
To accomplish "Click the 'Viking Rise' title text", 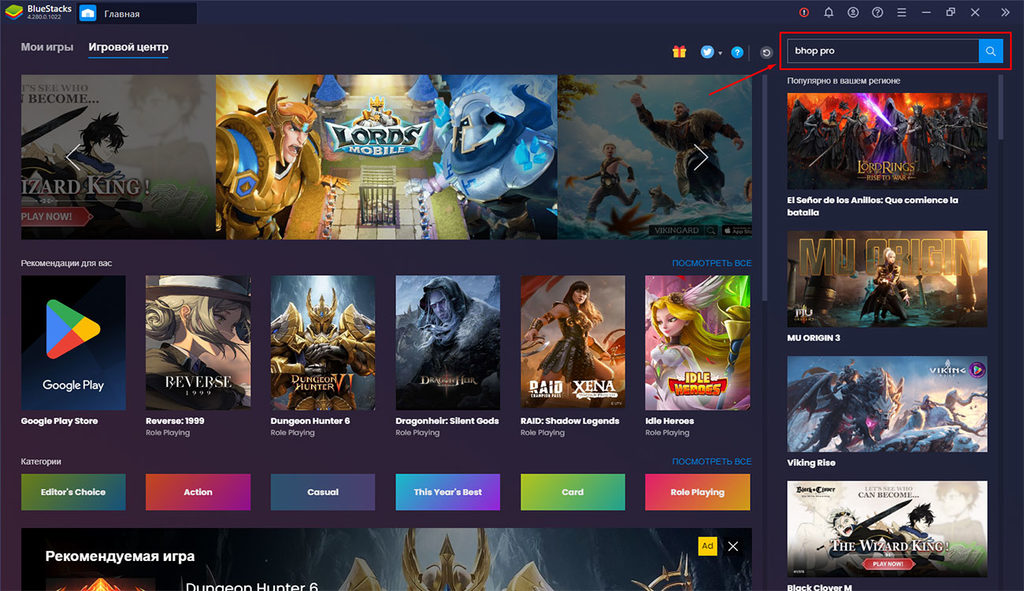I will click(x=811, y=462).
